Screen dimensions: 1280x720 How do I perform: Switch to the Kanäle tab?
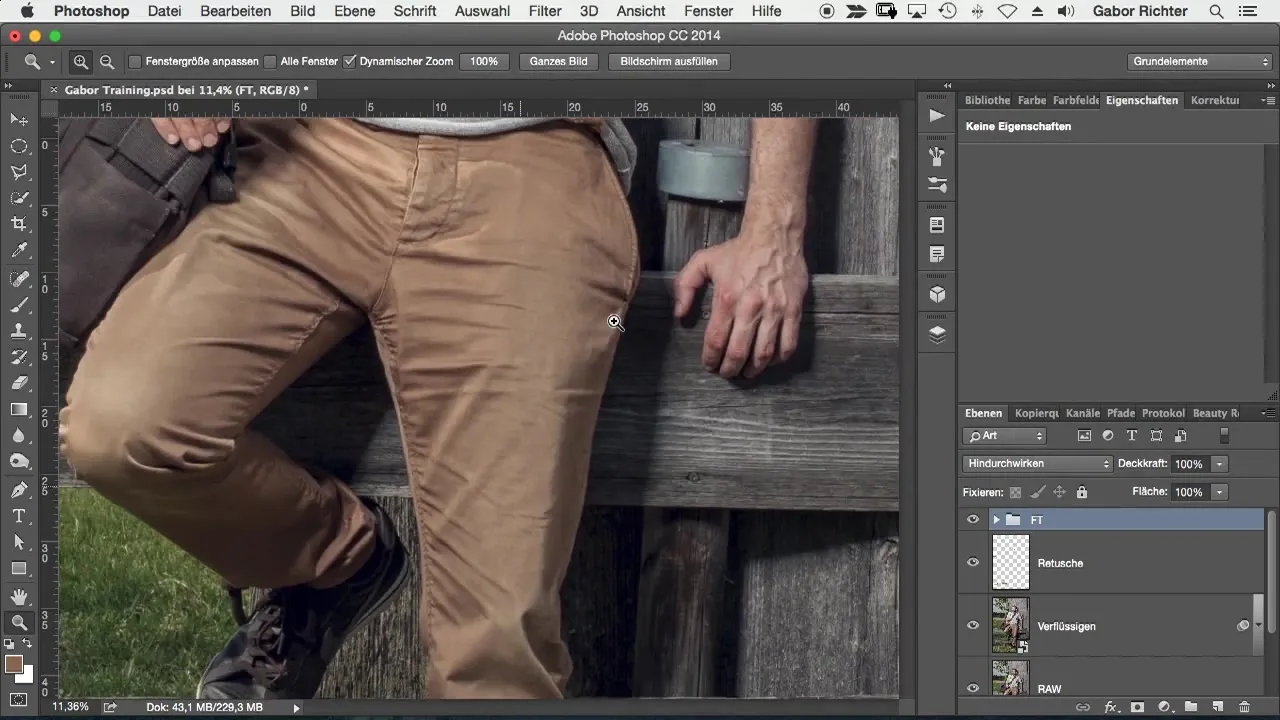(x=1083, y=413)
